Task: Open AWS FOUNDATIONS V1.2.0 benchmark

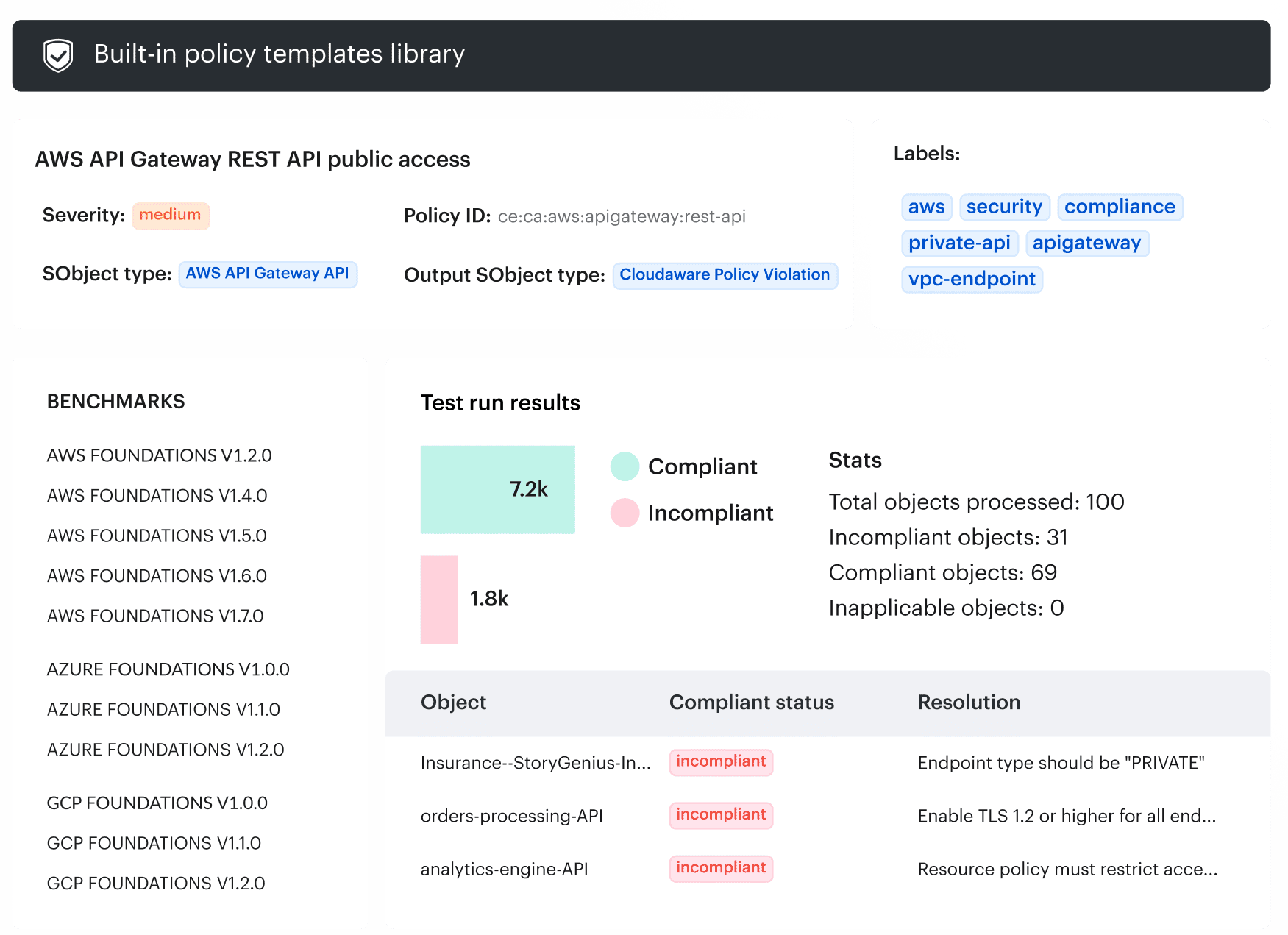Action: point(159,455)
